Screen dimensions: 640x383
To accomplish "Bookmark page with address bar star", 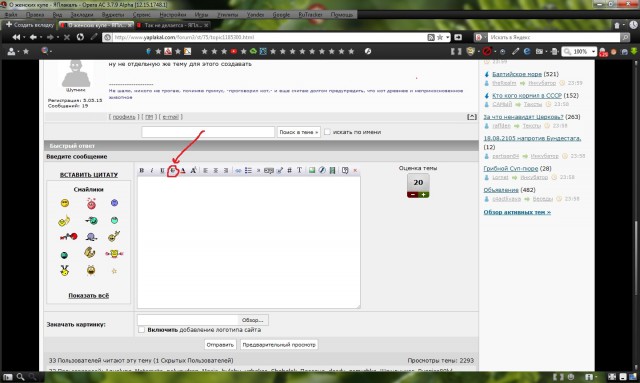I will point(440,37).
